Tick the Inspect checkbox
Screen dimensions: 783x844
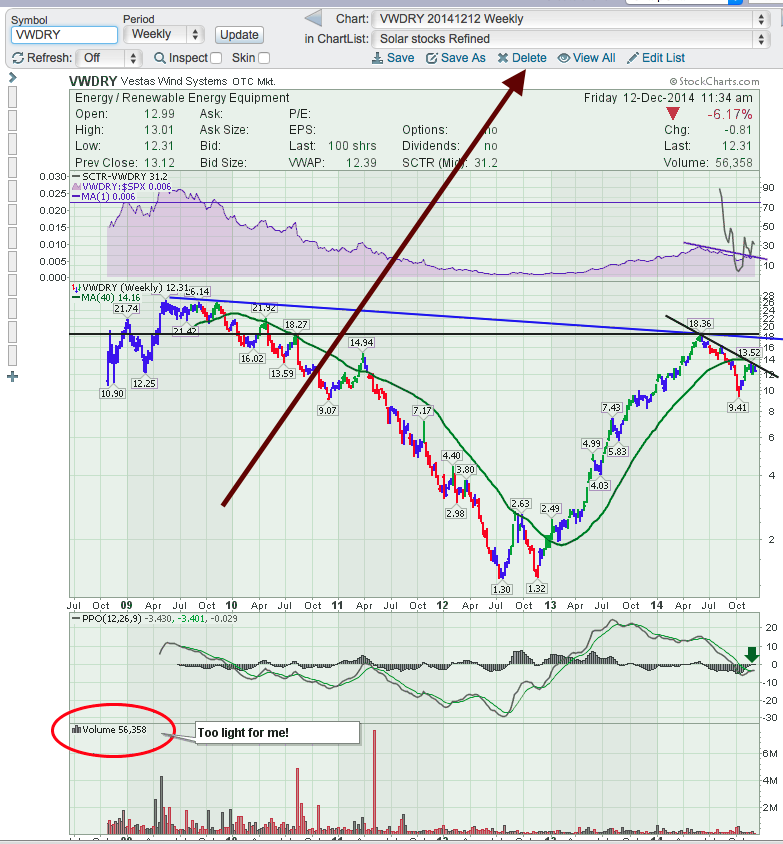(x=216, y=58)
